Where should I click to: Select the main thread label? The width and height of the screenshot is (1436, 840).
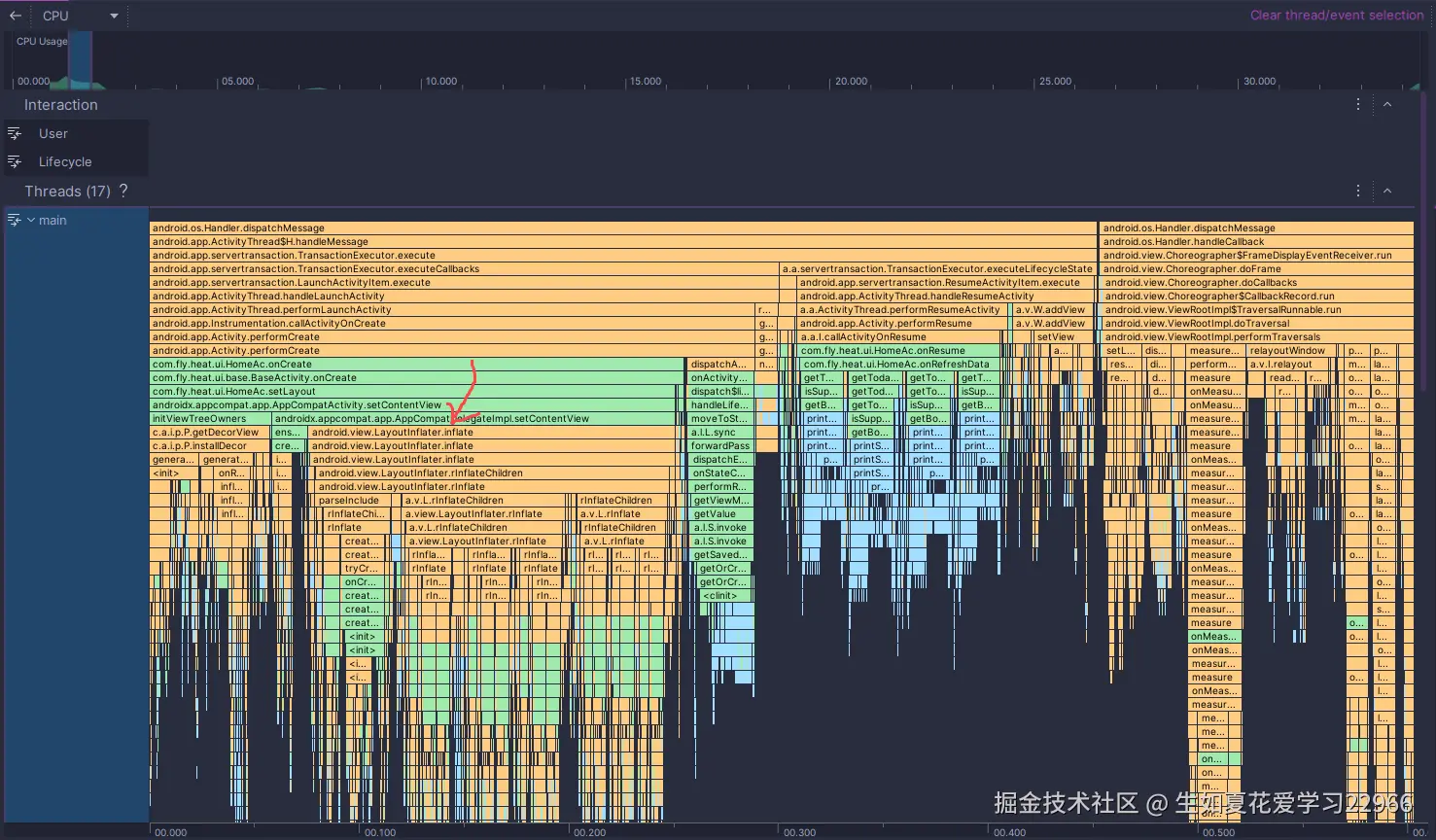click(x=53, y=220)
